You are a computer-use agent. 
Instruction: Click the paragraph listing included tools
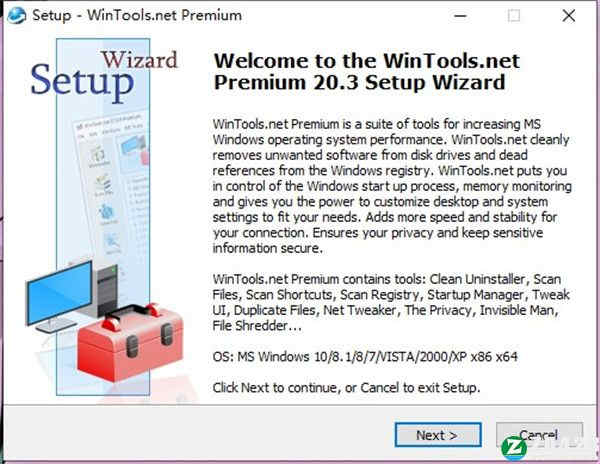coord(391,302)
